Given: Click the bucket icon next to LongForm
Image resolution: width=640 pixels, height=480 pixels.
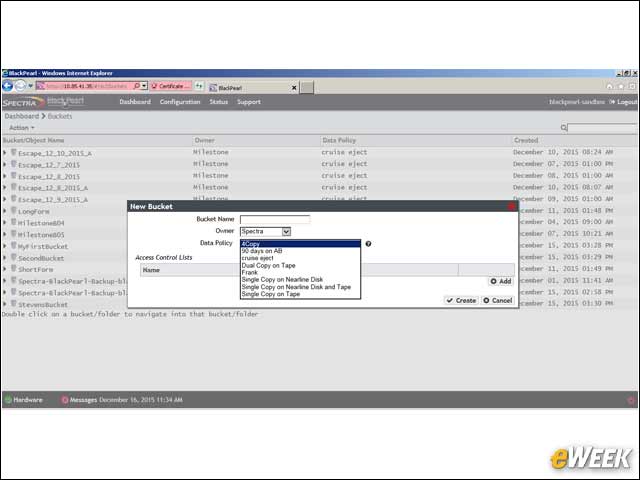Looking at the screenshot, I should point(13,211).
